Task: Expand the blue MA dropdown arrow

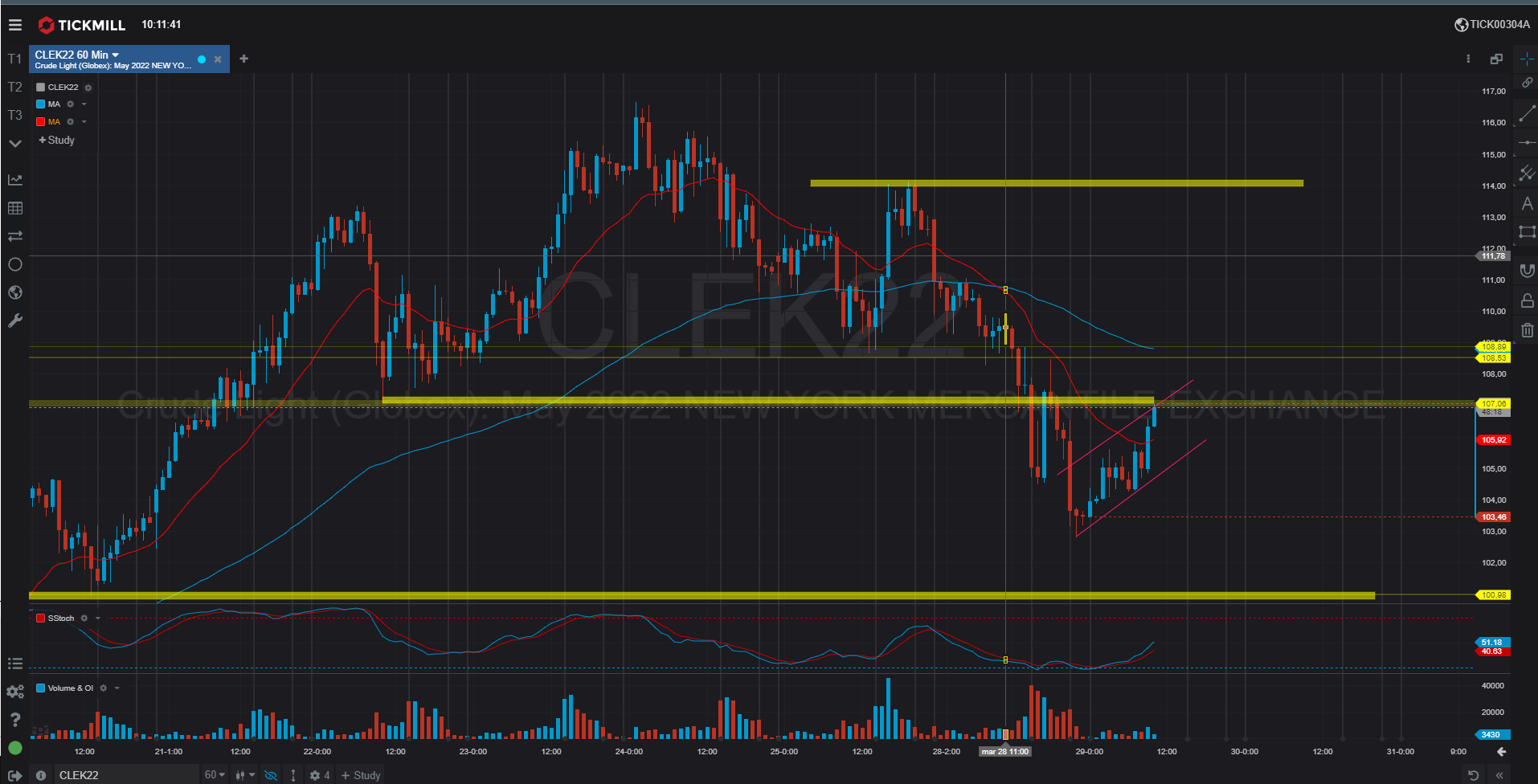Action: (84, 104)
